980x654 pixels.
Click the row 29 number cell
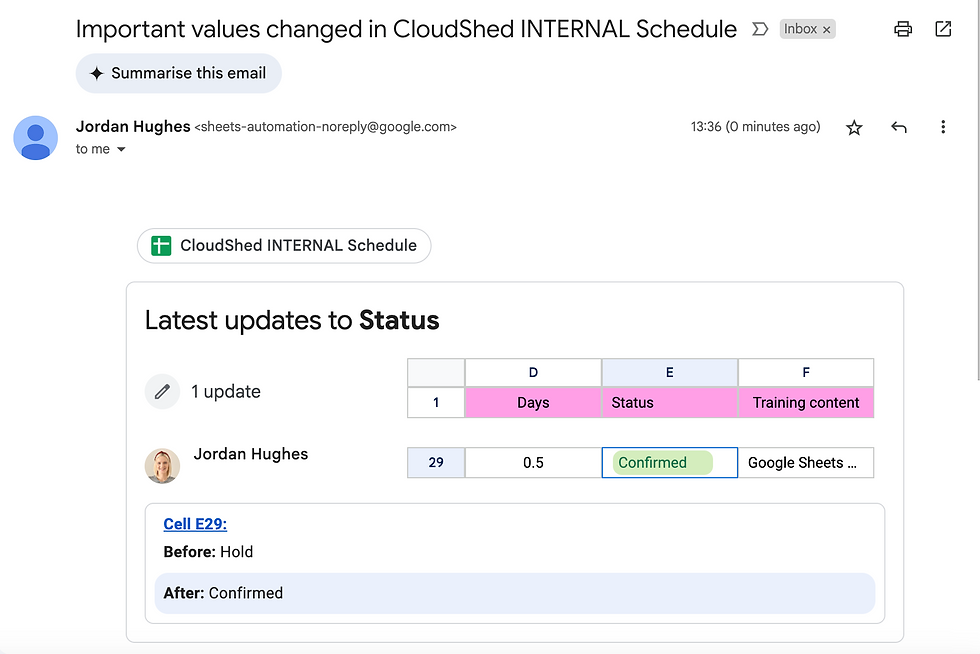click(x=436, y=463)
